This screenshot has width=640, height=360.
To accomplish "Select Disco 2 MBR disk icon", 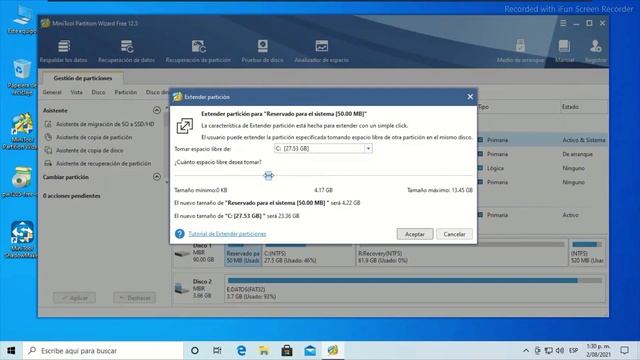I will (x=182, y=288).
